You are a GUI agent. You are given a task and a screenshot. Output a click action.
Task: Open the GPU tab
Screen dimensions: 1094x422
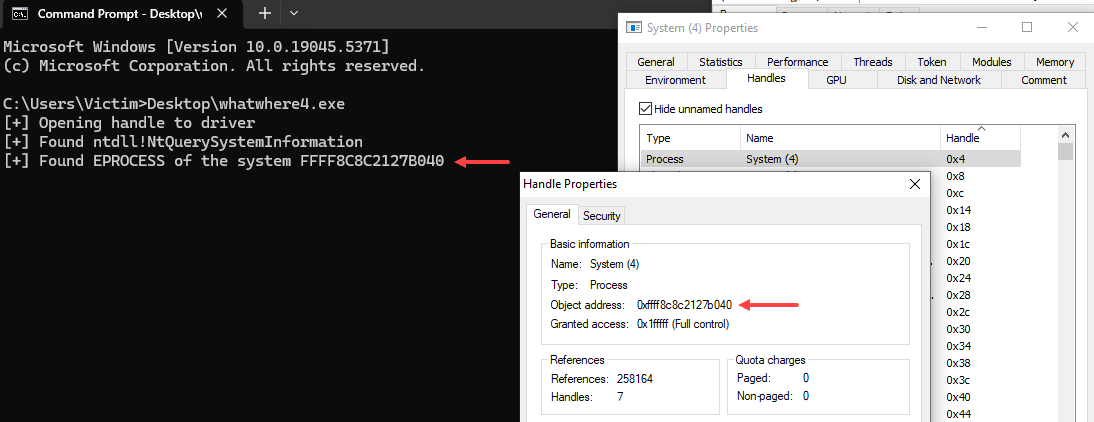tap(836, 80)
